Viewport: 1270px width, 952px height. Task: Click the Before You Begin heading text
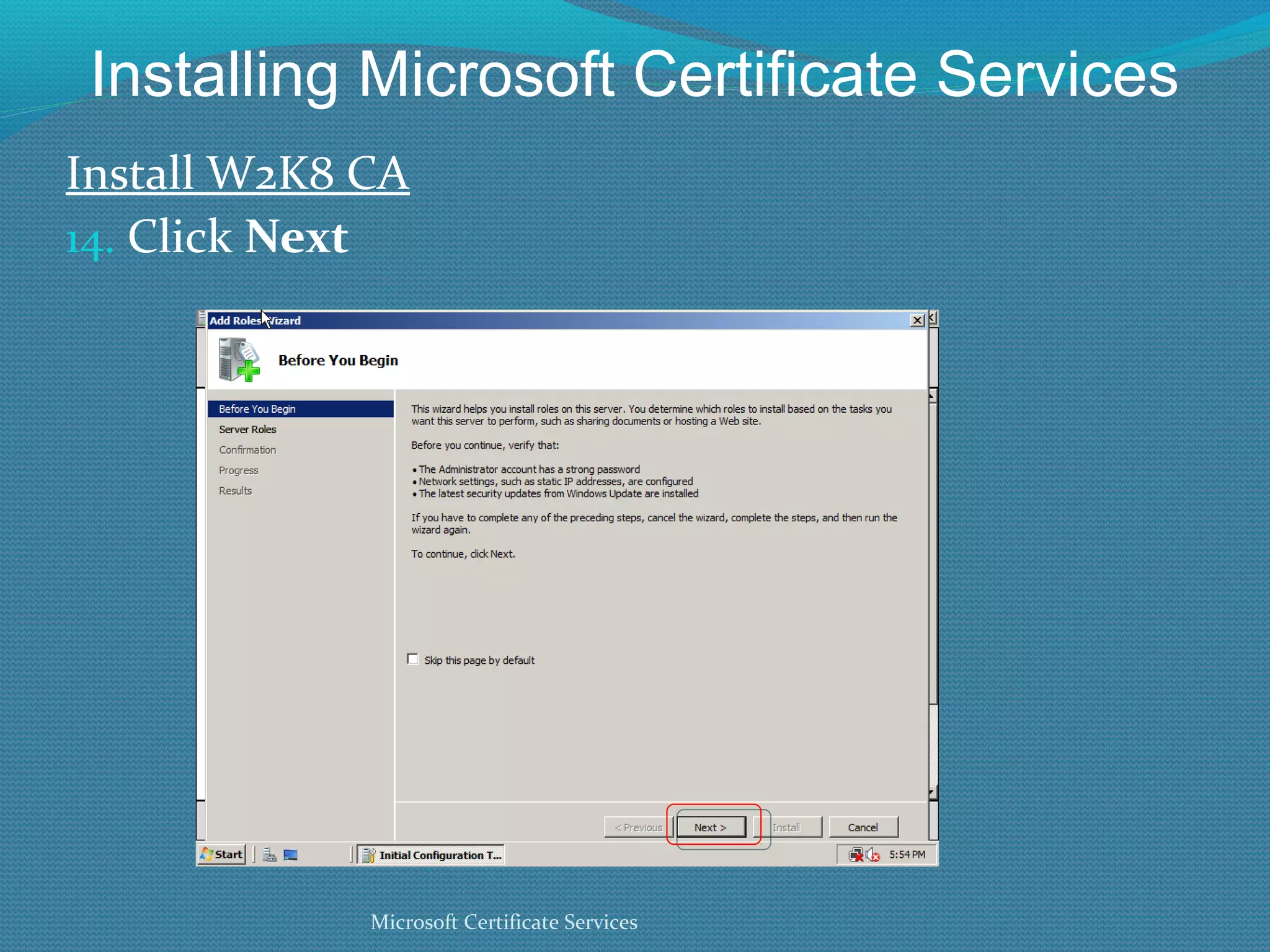click(338, 361)
